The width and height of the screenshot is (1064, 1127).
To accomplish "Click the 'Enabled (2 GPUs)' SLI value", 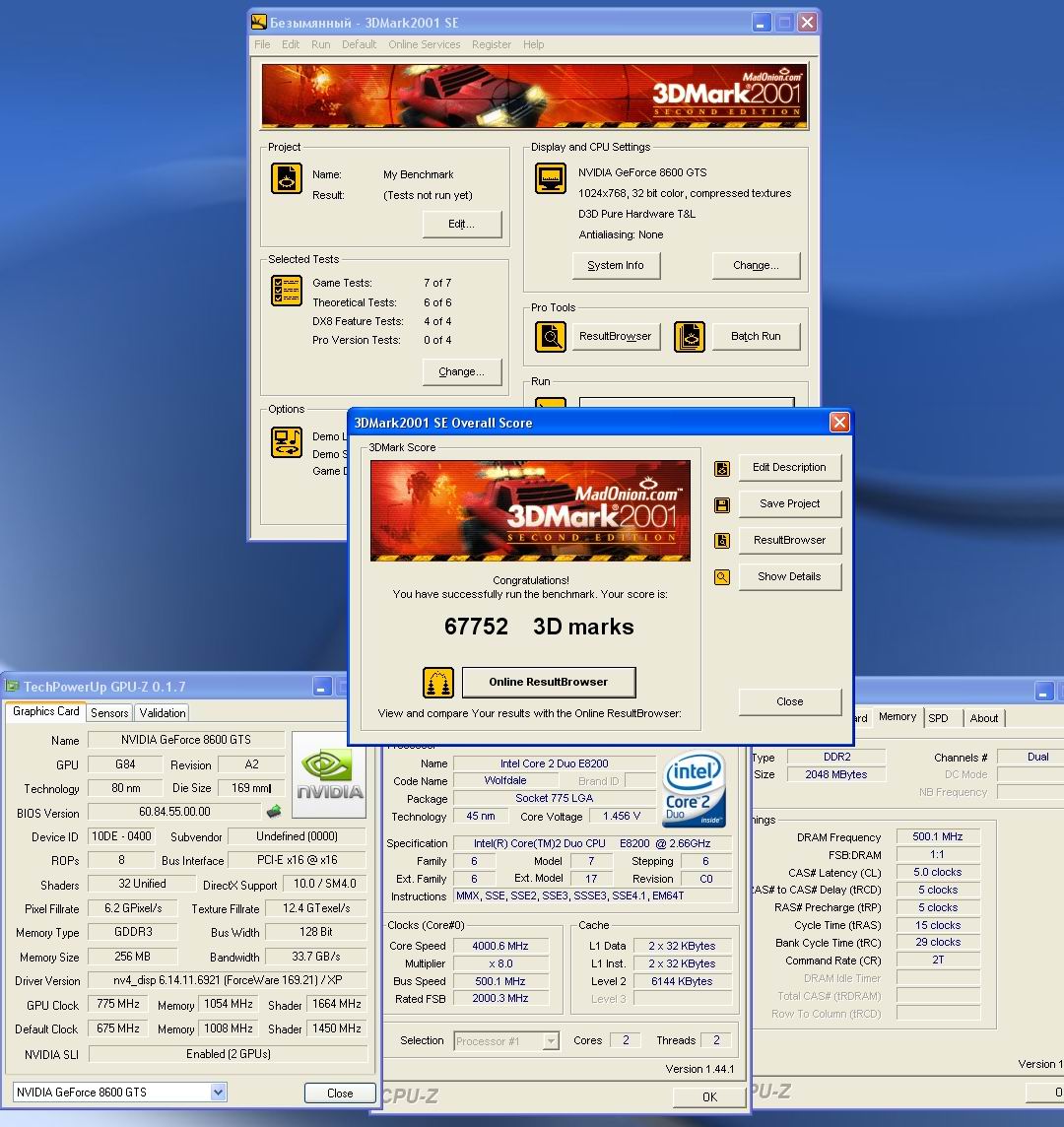I will pyautogui.click(x=228, y=1054).
